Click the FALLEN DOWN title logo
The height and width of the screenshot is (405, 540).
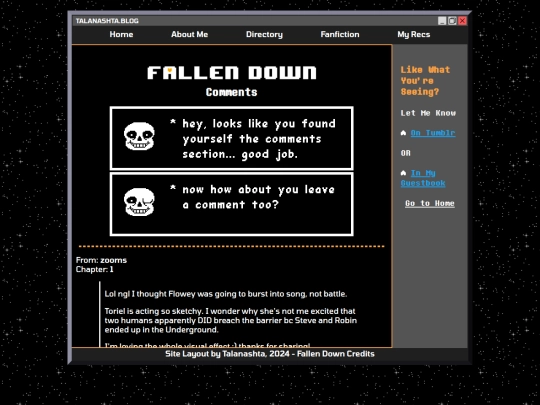[232, 73]
